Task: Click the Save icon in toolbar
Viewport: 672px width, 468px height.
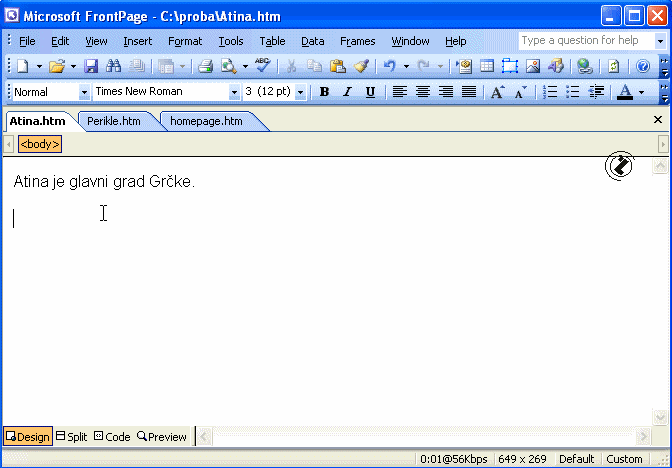Action: click(91, 66)
